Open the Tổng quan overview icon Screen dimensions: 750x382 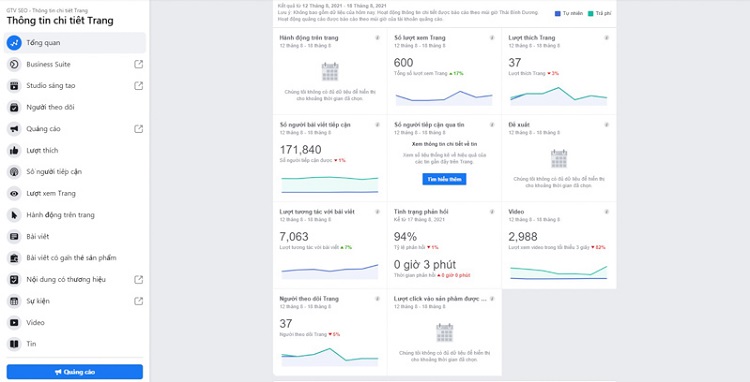pyautogui.click(x=14, y=43)
